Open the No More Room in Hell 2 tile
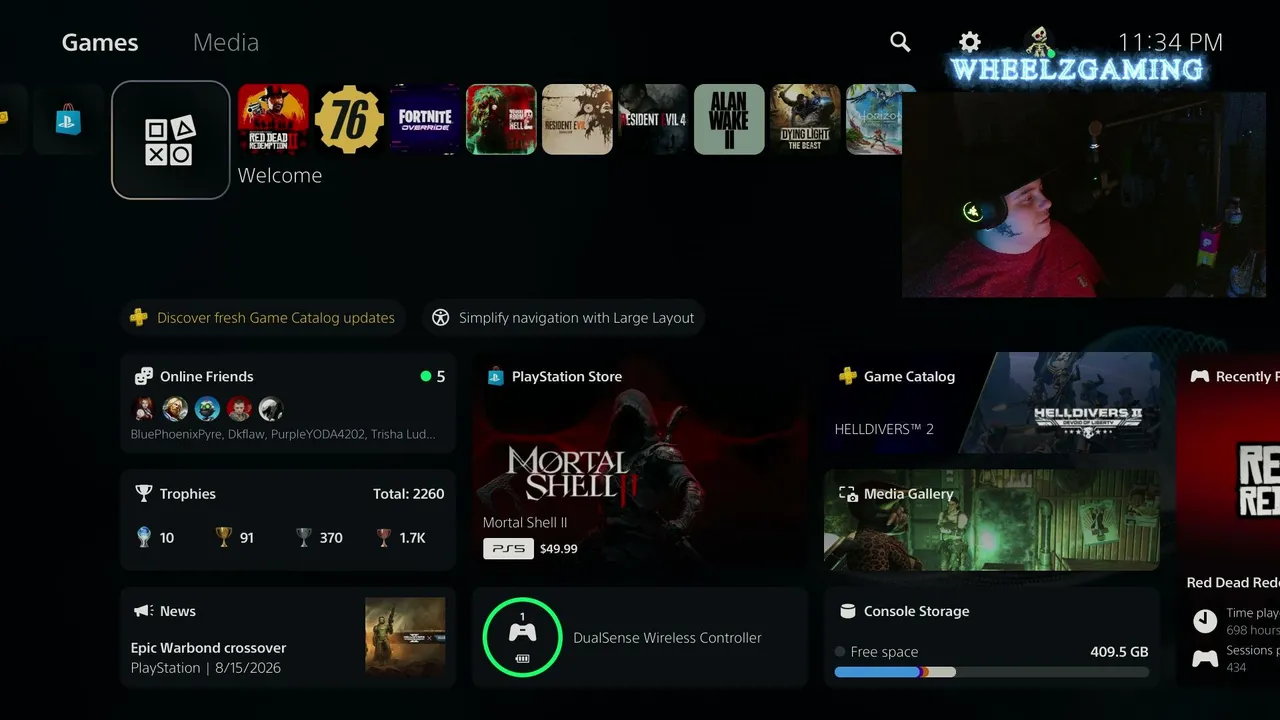1280x720 pixels. pyautogui.click(x=501, y=119)
